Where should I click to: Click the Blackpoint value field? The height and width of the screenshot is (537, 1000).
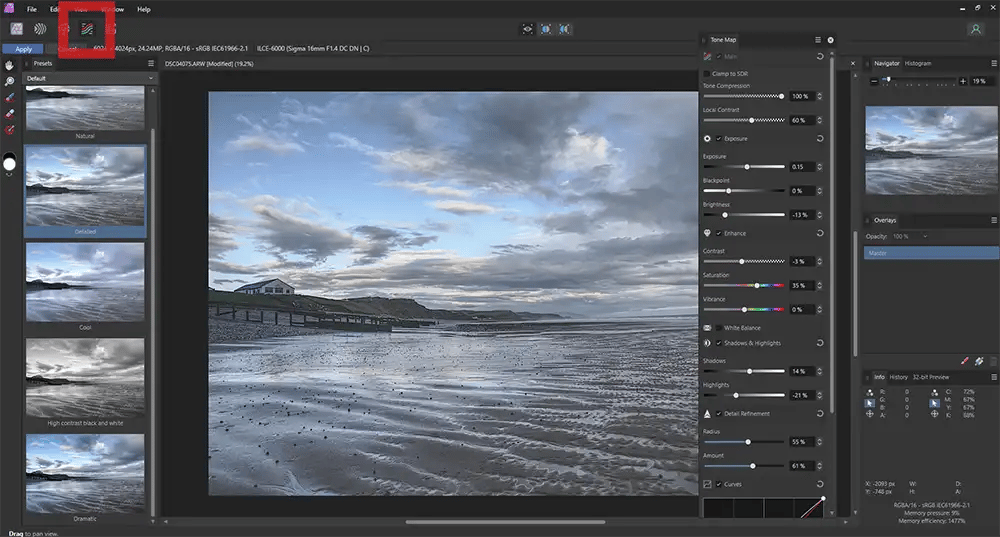pyautogui.click(x=802, y=191)
